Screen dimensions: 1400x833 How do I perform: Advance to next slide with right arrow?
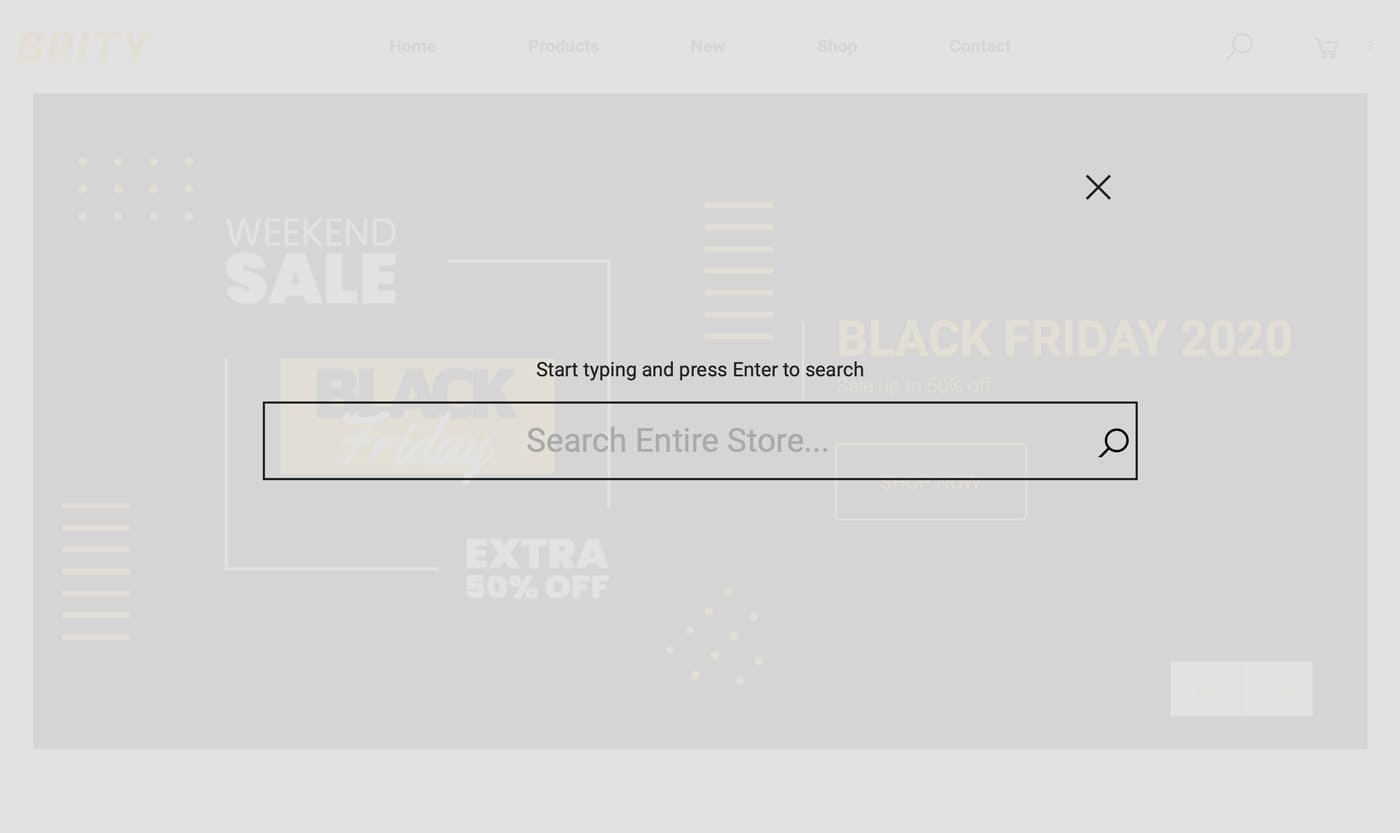pyautogui.click(x=1278, y=689)
